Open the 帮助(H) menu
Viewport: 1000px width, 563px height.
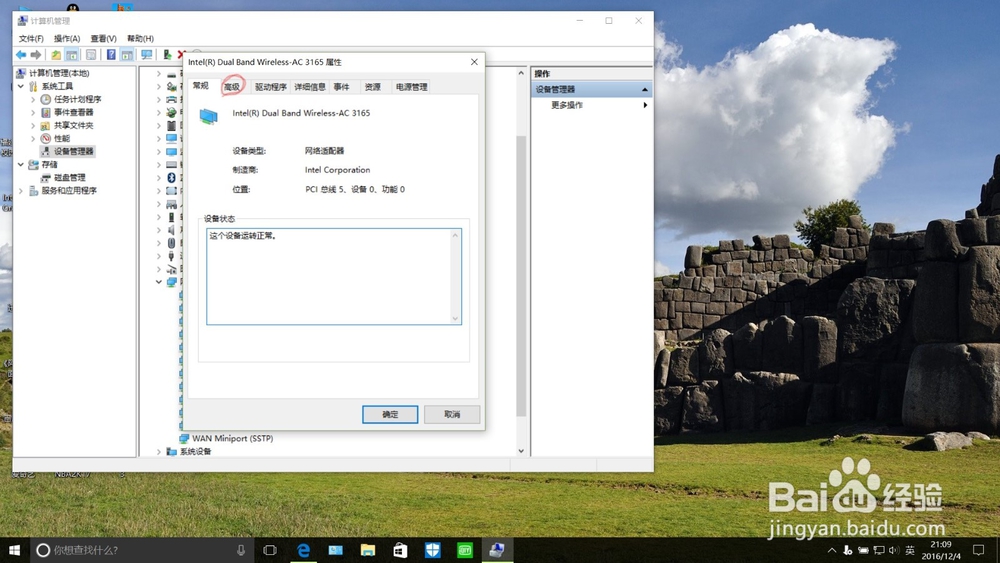pos(140,39)
